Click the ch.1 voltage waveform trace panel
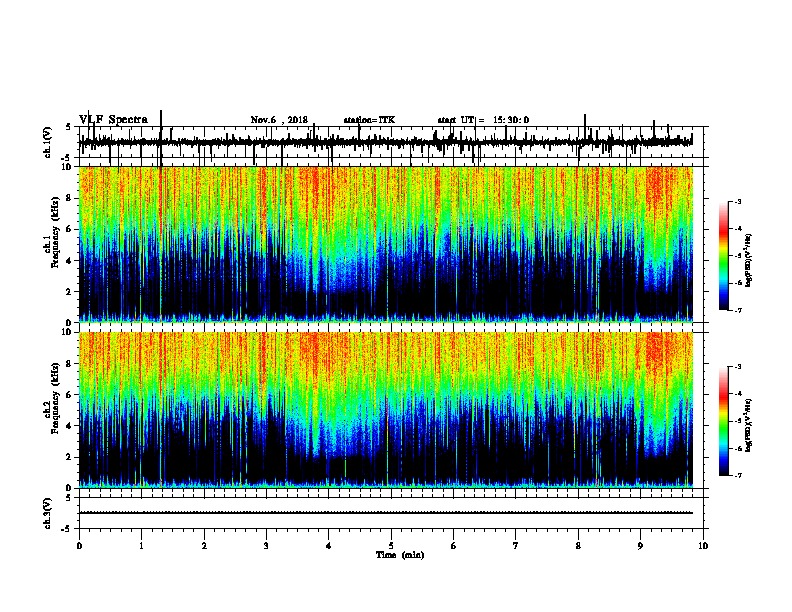Image resolution: width=792 pixels, height=612 pixels. tap(391, 142)
